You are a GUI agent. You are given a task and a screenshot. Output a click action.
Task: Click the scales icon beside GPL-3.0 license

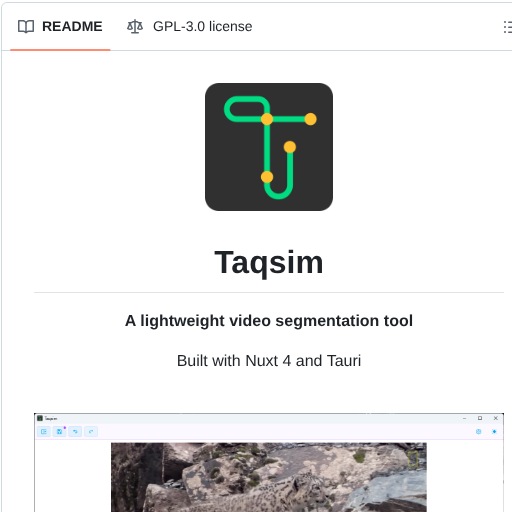[x=135, y=27]
